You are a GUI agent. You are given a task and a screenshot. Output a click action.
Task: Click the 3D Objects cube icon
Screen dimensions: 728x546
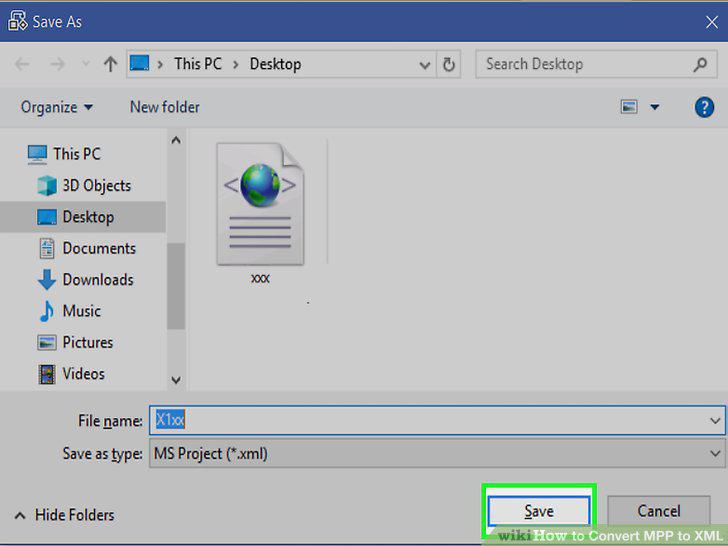point(47,186)
